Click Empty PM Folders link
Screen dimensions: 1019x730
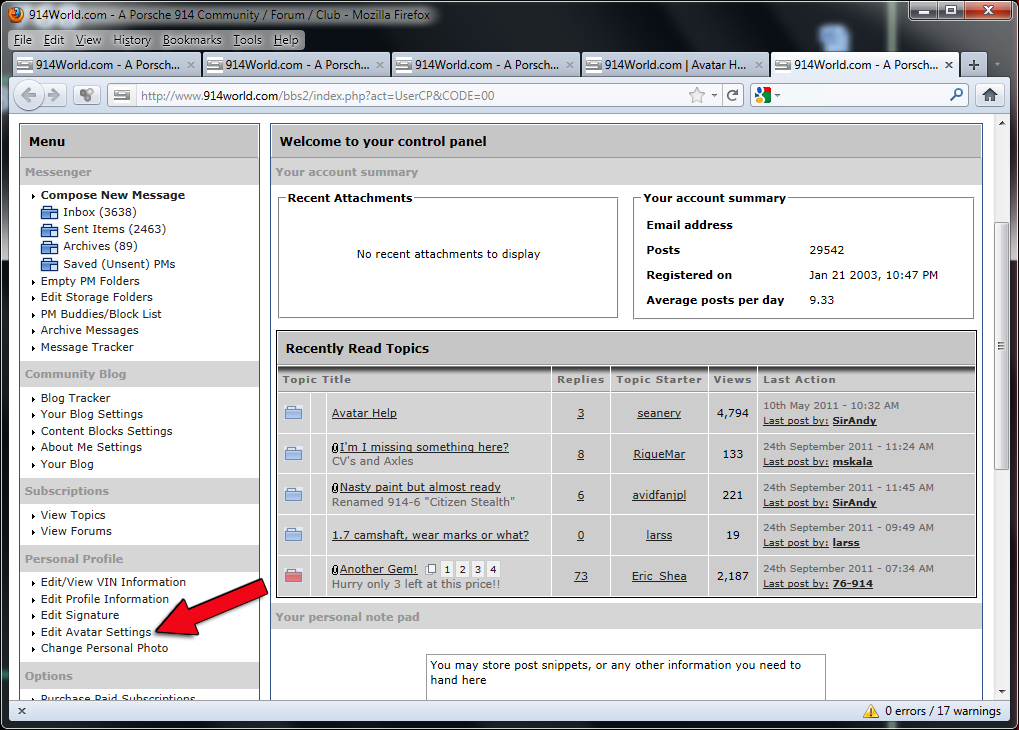[x=90, y=281]
